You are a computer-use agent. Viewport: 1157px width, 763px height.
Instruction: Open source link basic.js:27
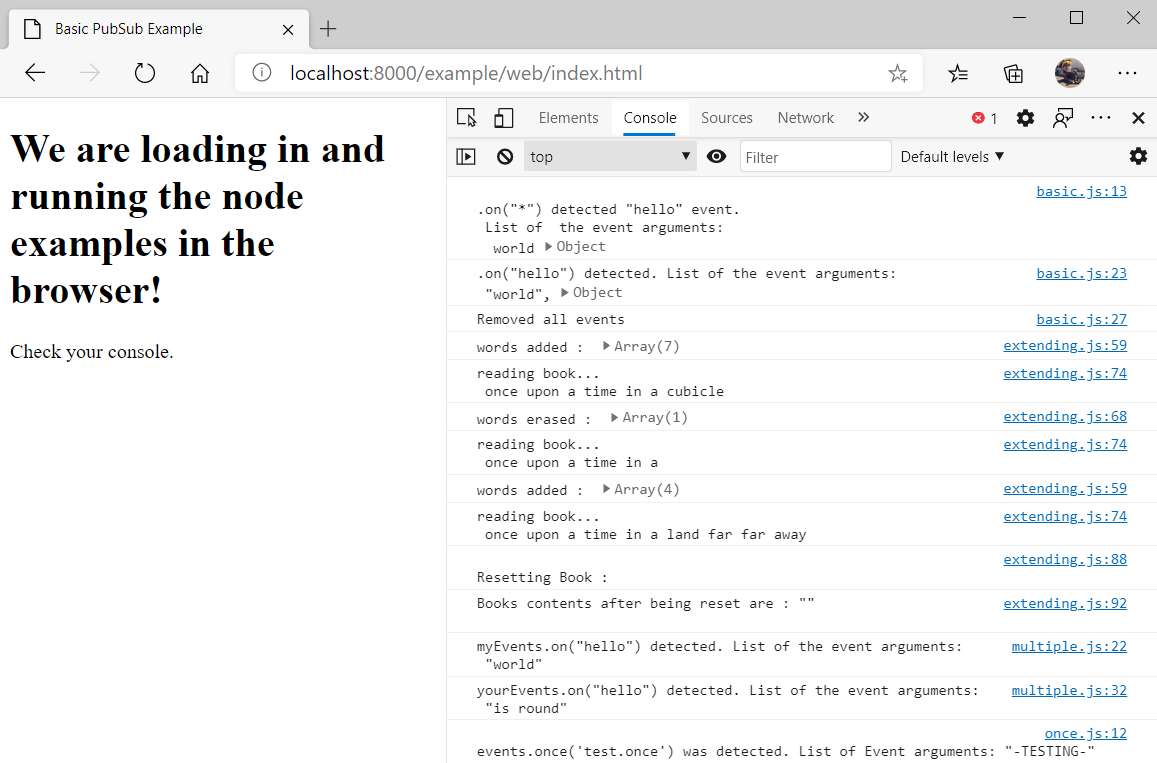(x=1081, y=319)
